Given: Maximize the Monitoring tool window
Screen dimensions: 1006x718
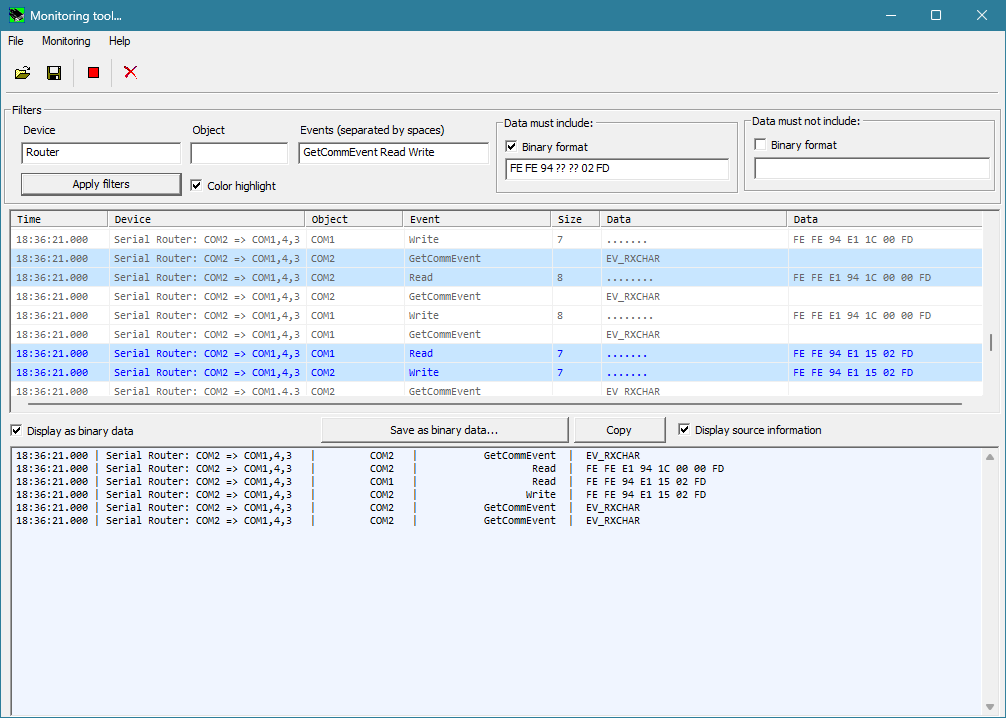Looking at the screenshot, I should 936,15.
